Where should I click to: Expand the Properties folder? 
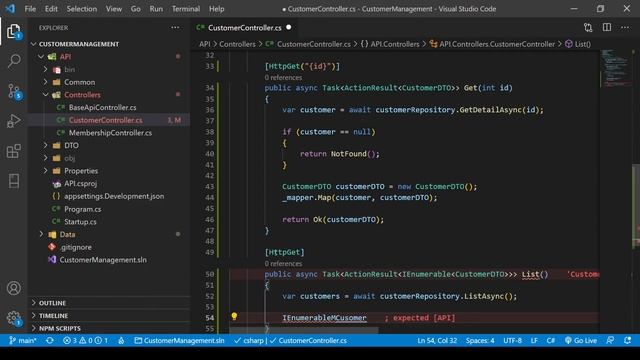point(45,171)
